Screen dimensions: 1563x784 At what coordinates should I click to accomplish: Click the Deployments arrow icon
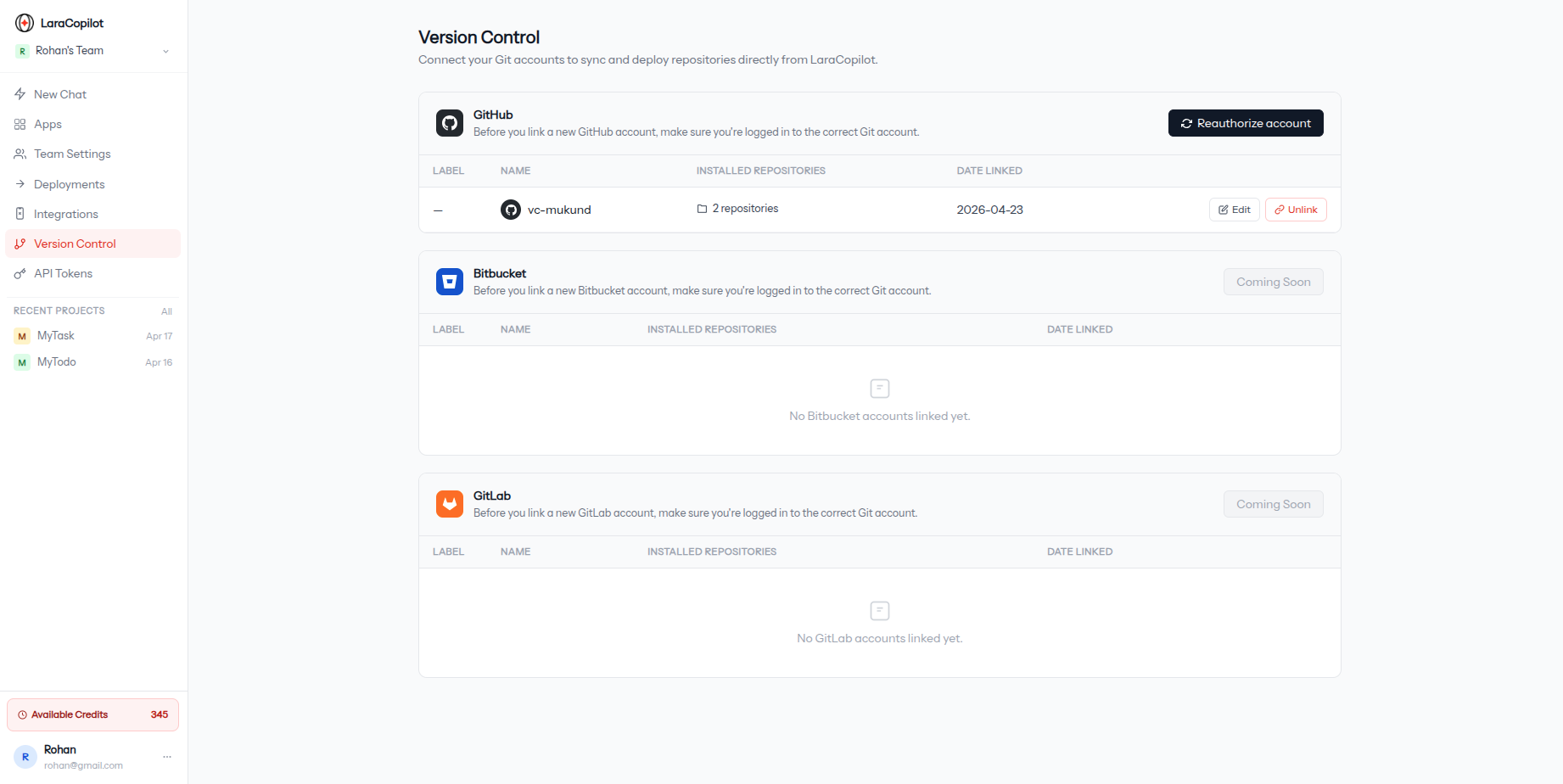[20, 184]
